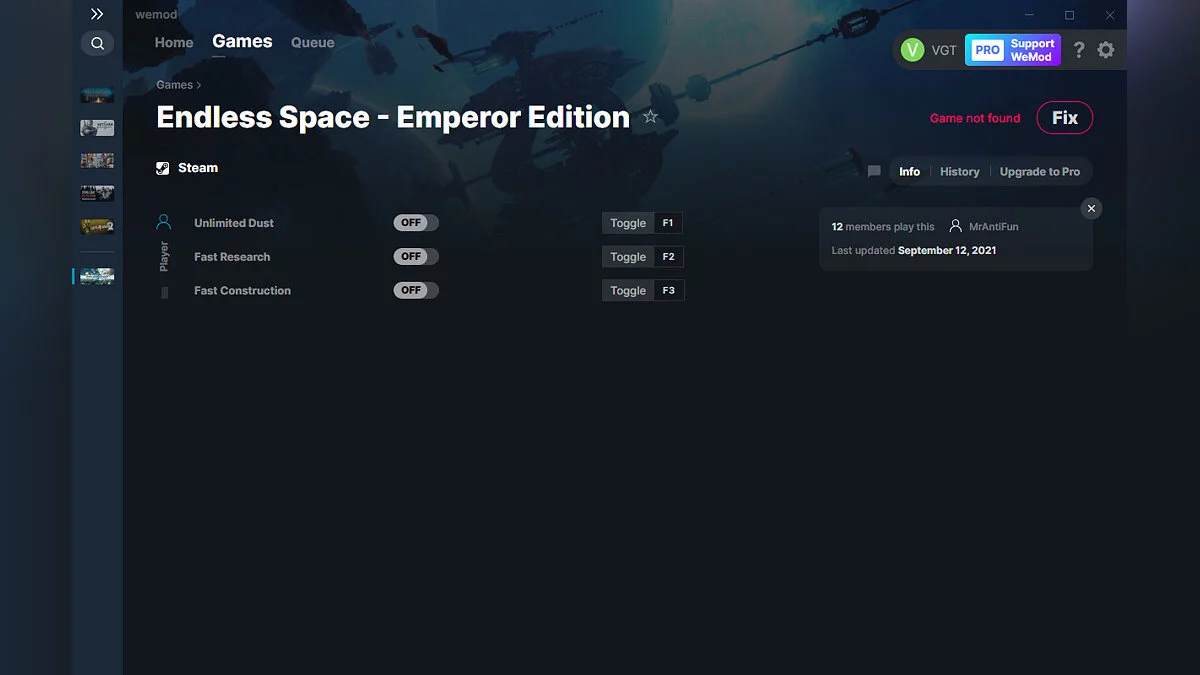
Task: Open the feedback speech bubble icon
Action: point(873,171)
